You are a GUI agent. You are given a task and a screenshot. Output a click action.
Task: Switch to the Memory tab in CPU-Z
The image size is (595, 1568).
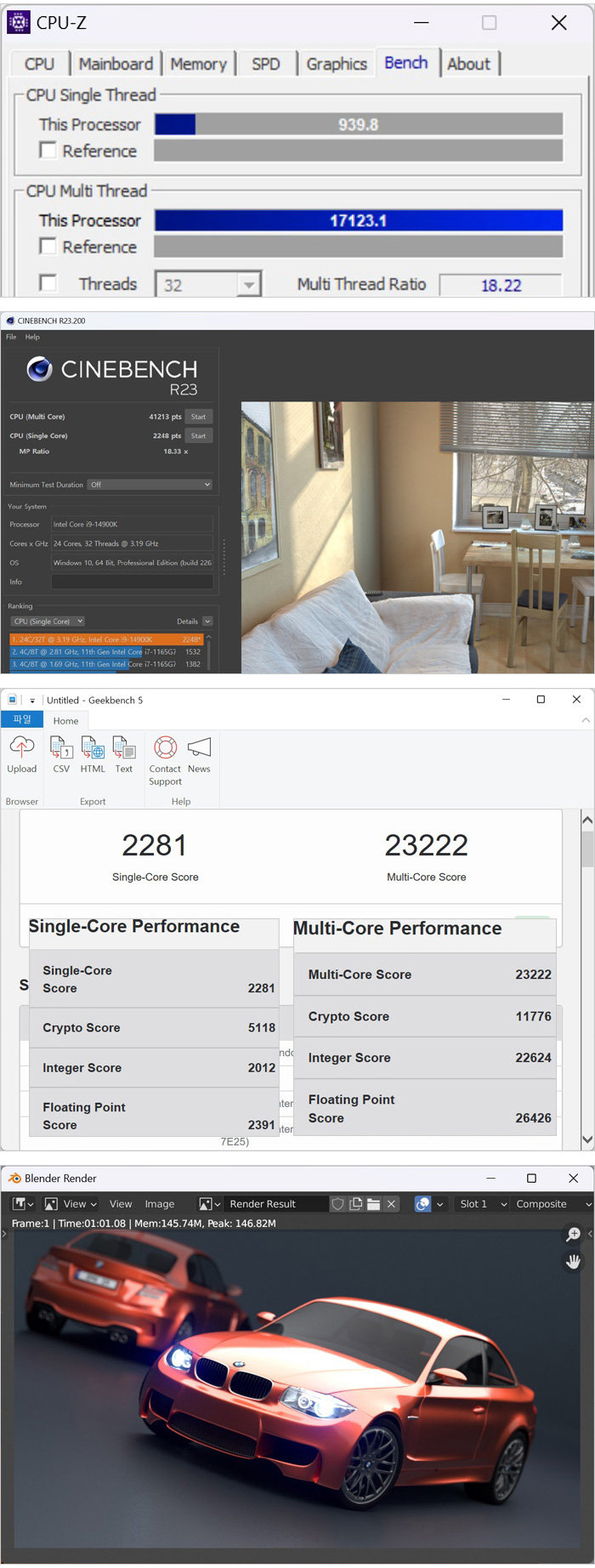coord(198,65)
